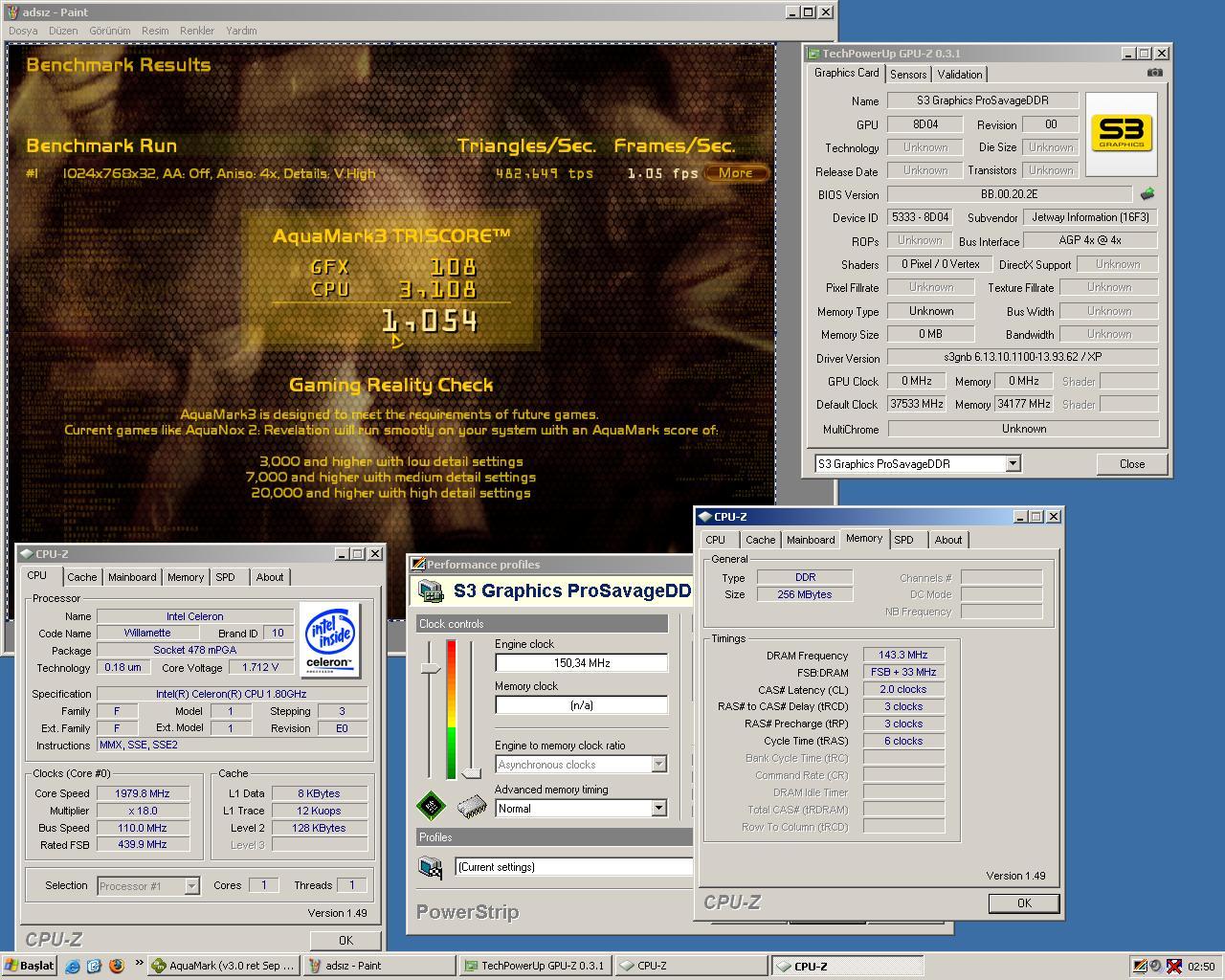
Task: Open Düzen menu in Paint
Action: click(x=63, y=31)
